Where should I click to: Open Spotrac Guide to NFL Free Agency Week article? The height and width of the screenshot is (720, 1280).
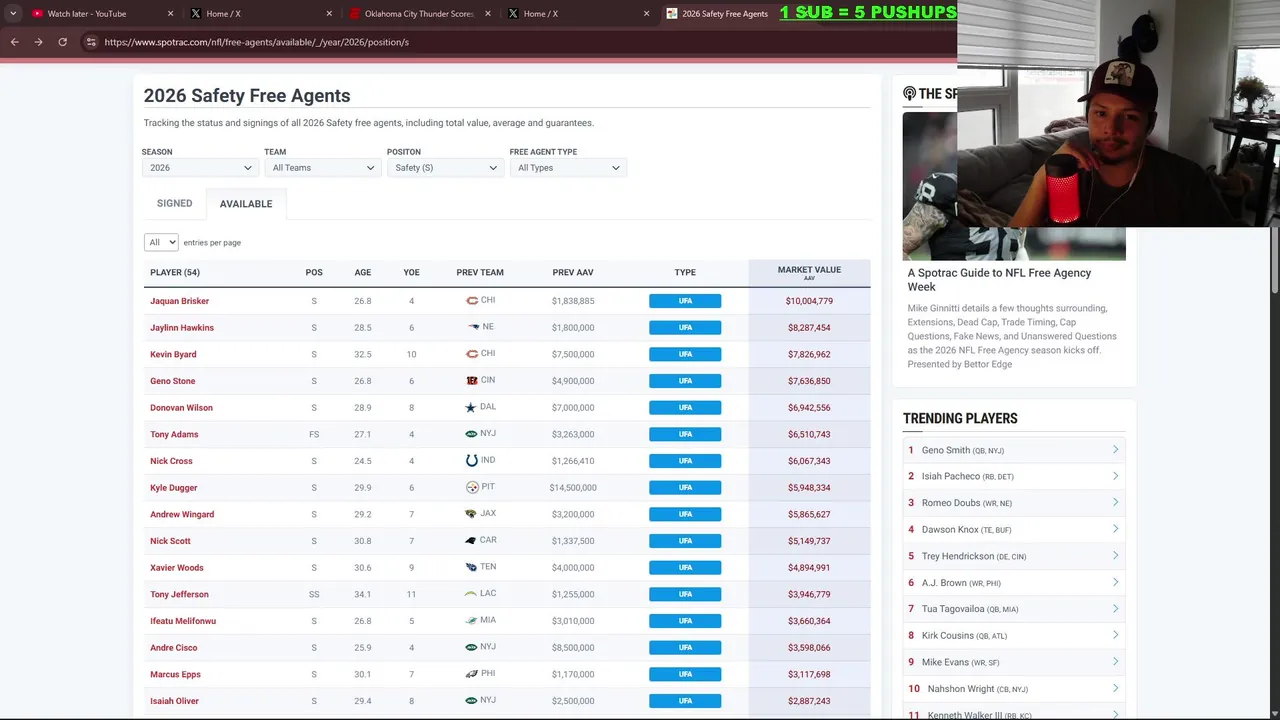[x=999, y=279]
